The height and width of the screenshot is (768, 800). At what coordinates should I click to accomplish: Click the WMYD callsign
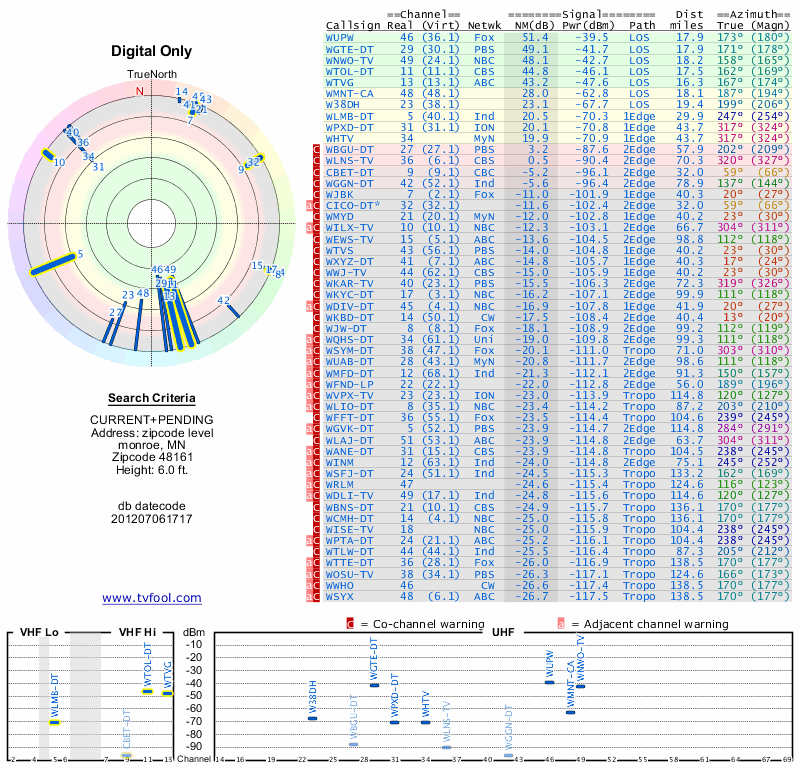(x=340, y=216)
